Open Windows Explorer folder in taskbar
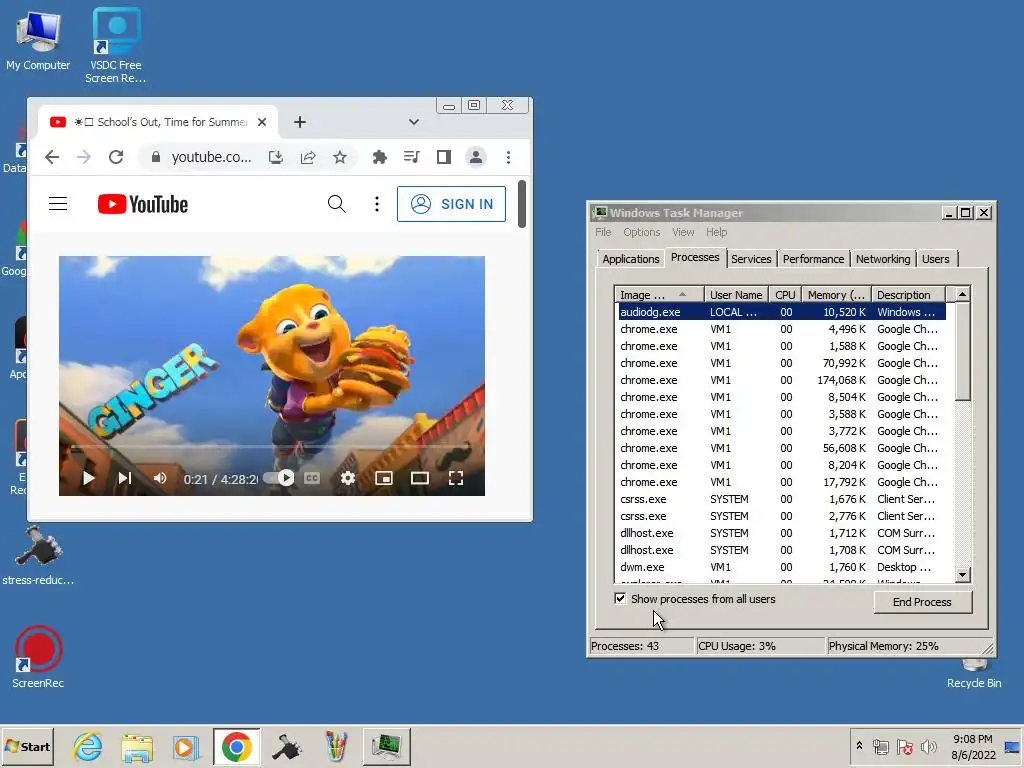Image resolution: width=1024 pixels, height=768 pixels. click(x=137, y=746)
